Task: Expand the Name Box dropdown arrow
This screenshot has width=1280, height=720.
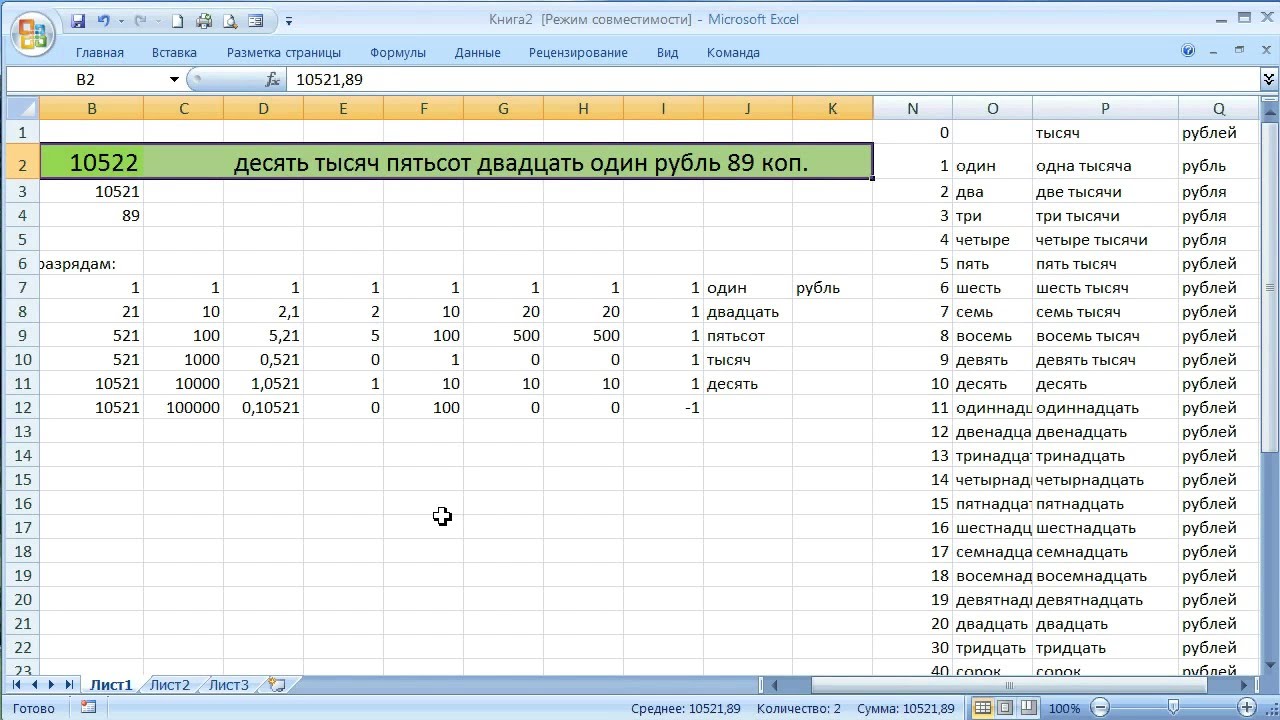Action: click(174, 79)
